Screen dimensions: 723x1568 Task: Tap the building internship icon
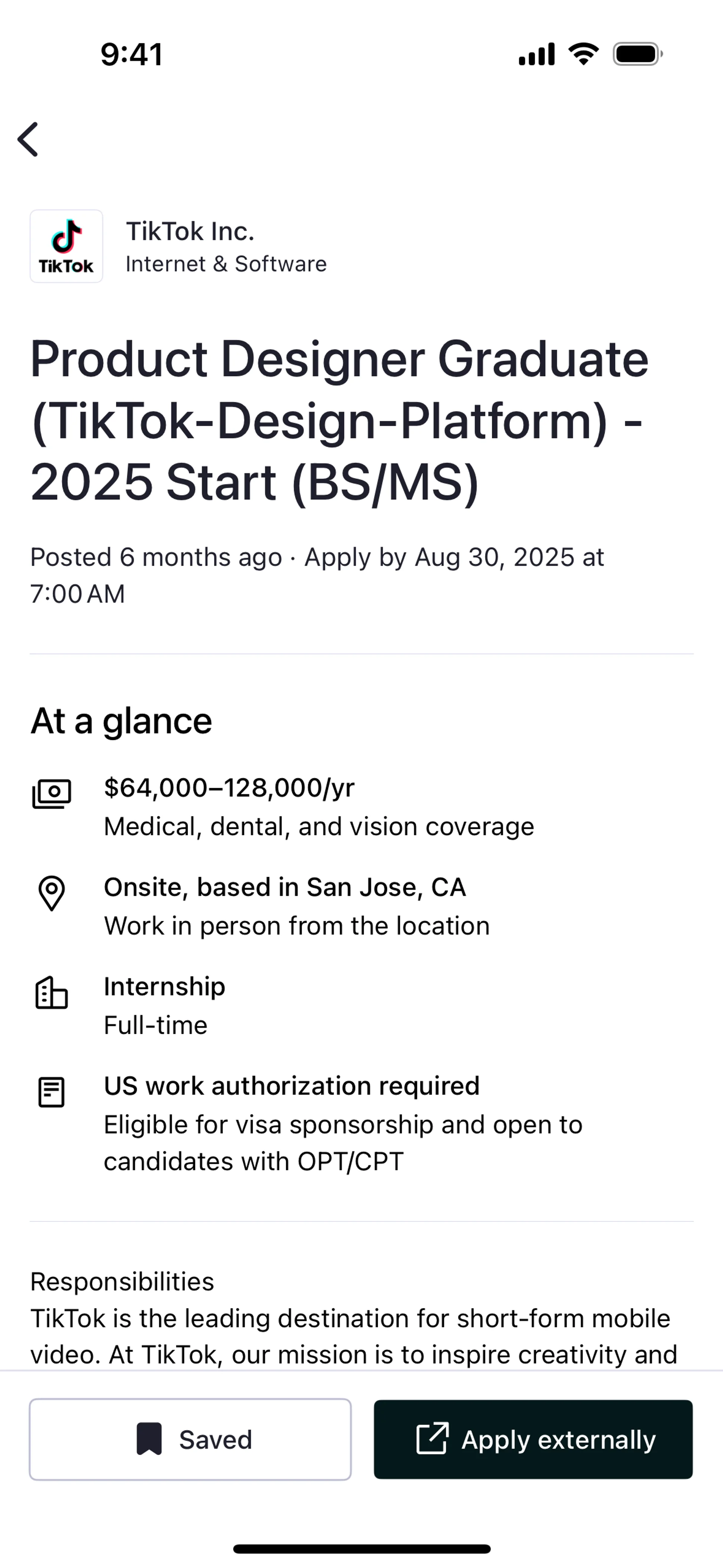click(x=52, y=993)
